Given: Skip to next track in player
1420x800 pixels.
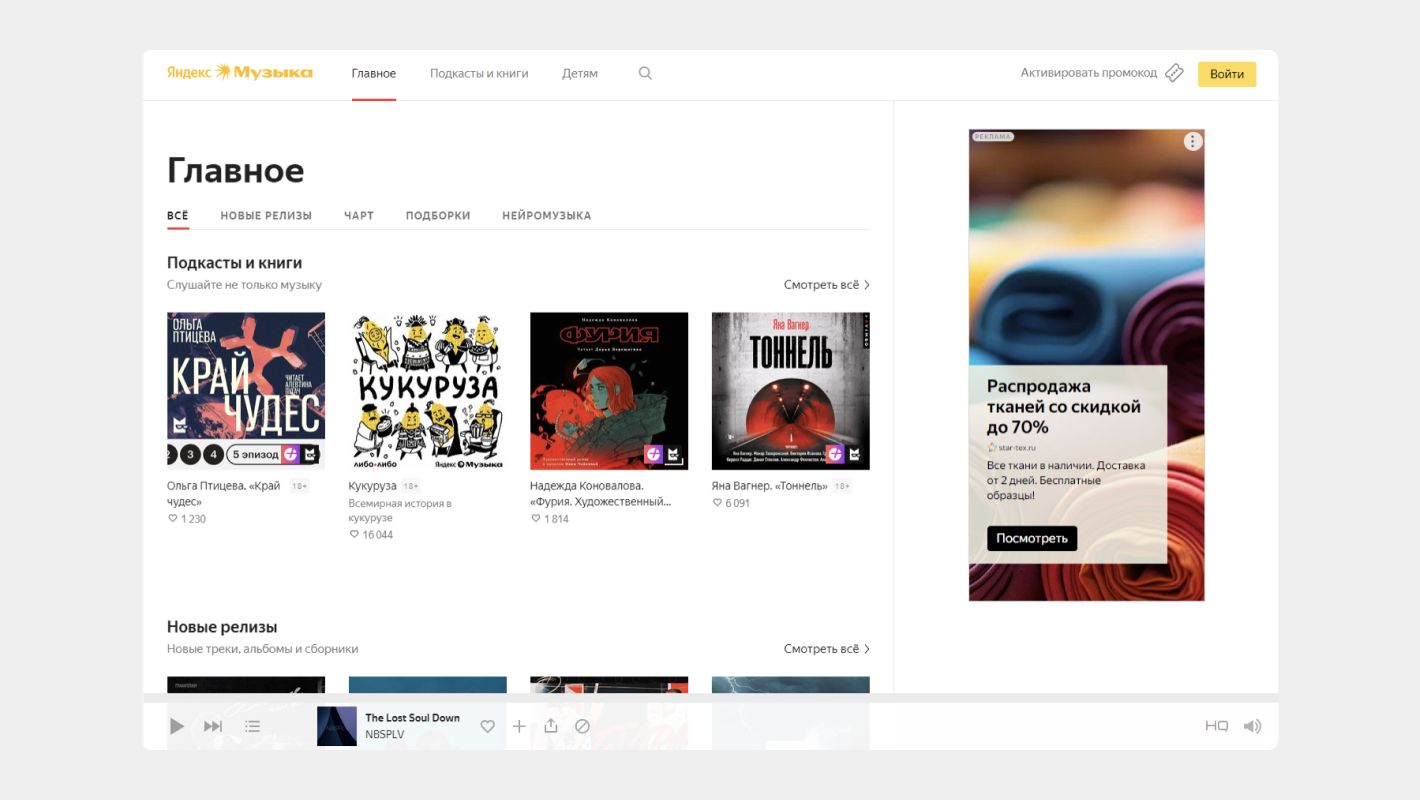Looking at the screenshot, I should [213, 727].
